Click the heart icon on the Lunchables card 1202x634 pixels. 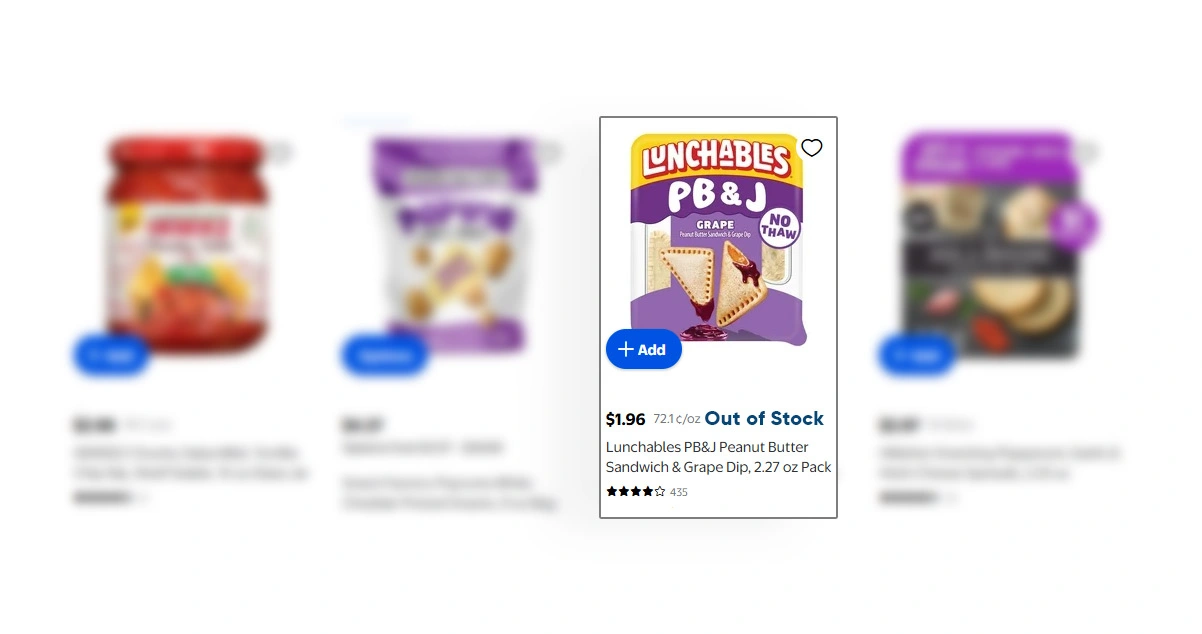tap(812, 148)
